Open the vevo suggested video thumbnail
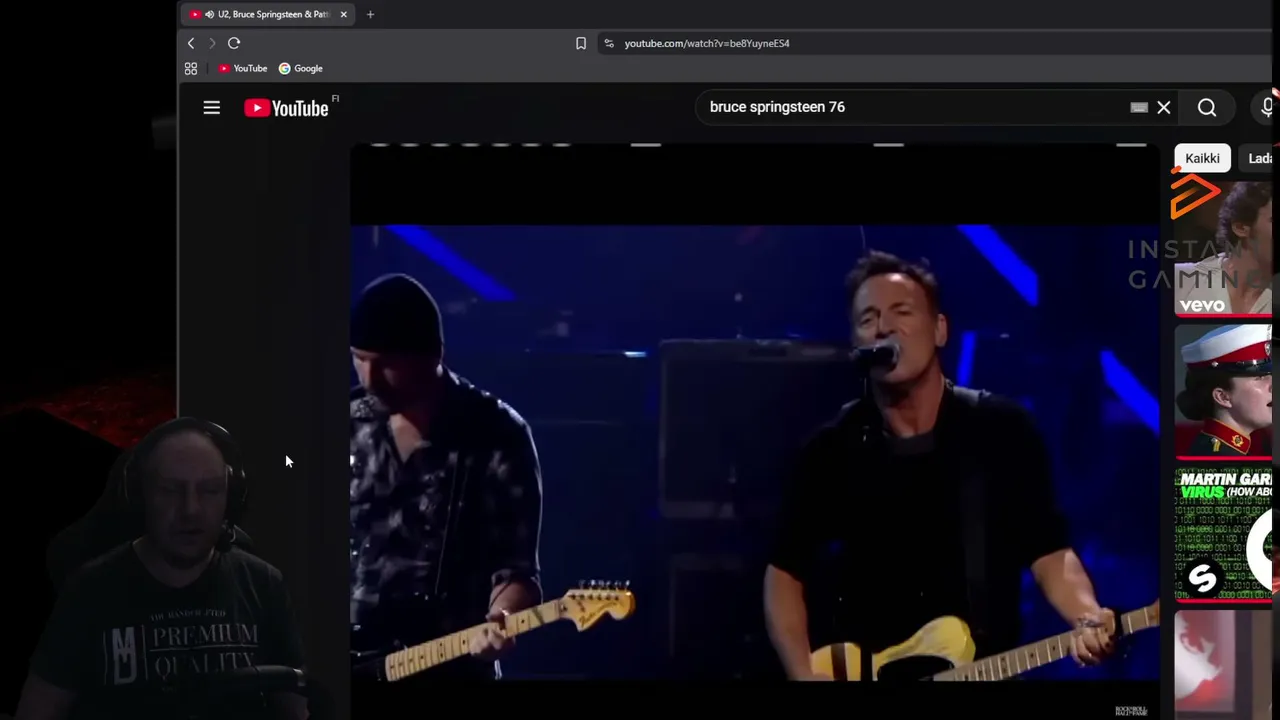The image size is (1280, 720). 1224,249
